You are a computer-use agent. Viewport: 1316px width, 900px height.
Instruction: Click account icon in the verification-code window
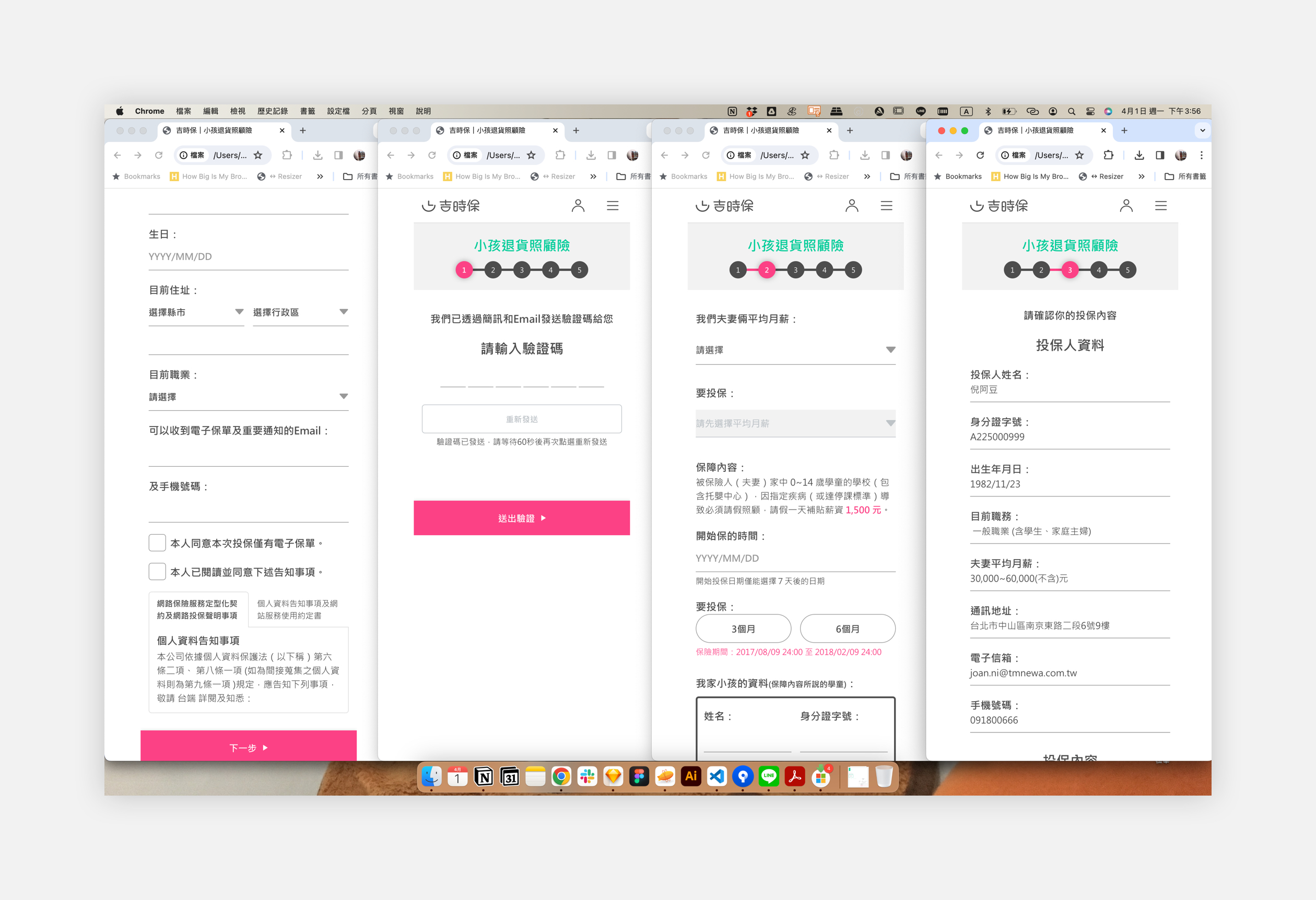point(578,206)
